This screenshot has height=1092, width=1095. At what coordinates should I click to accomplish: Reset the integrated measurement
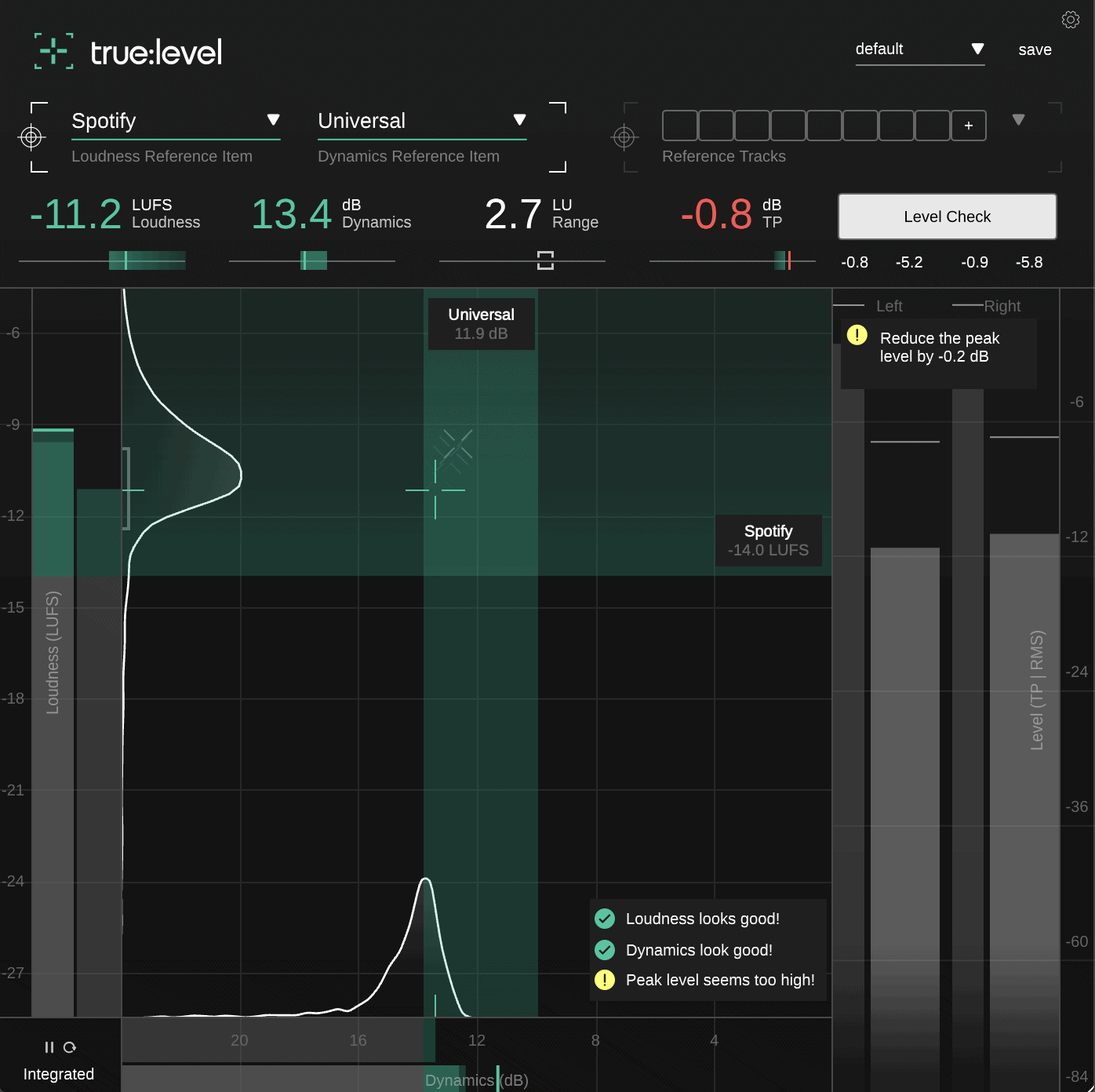[x=70, y=1047]
